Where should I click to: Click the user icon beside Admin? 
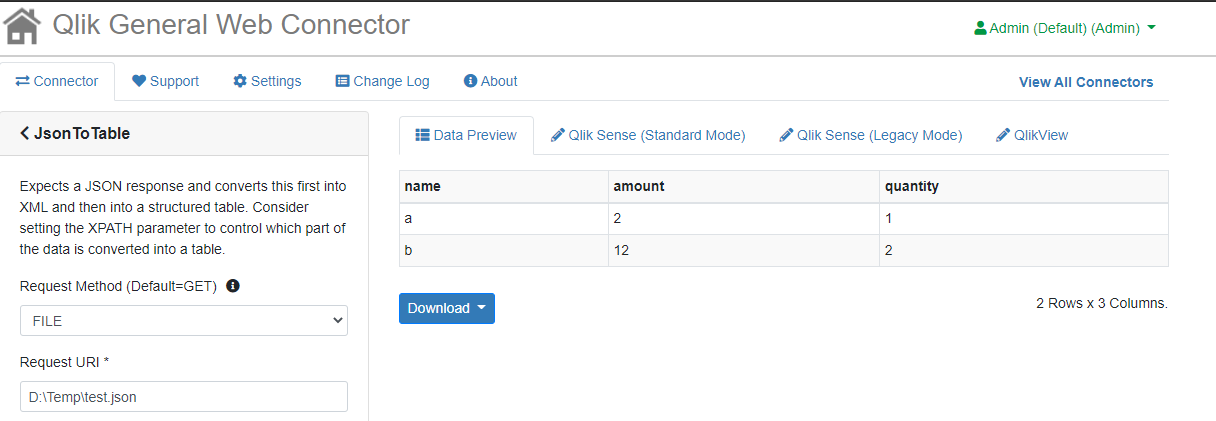pos(980,28)
